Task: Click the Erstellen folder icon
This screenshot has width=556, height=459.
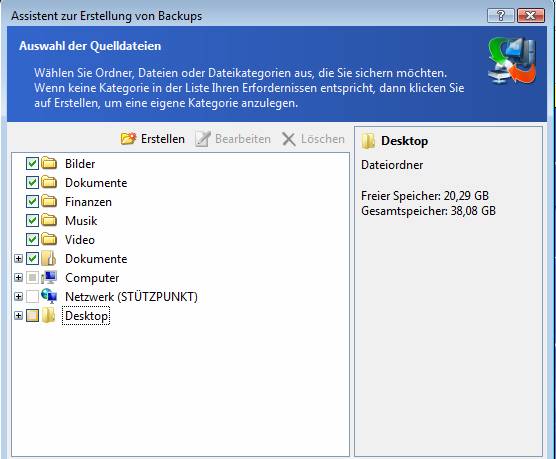Action: (128, 138)
